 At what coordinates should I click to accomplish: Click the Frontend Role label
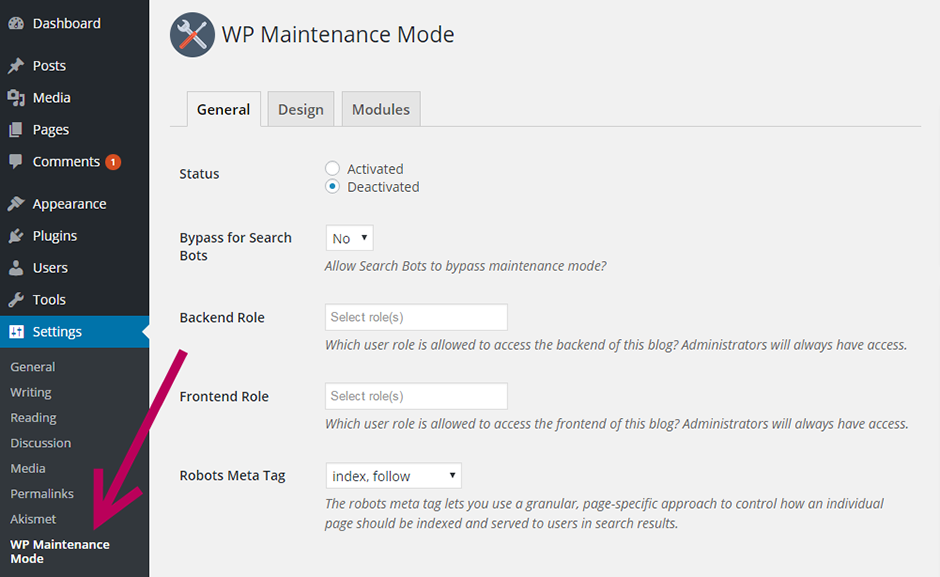224,396
